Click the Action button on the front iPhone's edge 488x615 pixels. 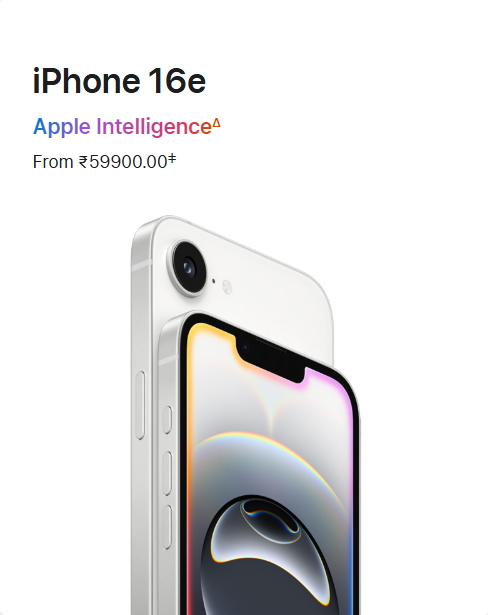(x=167, y=420)
